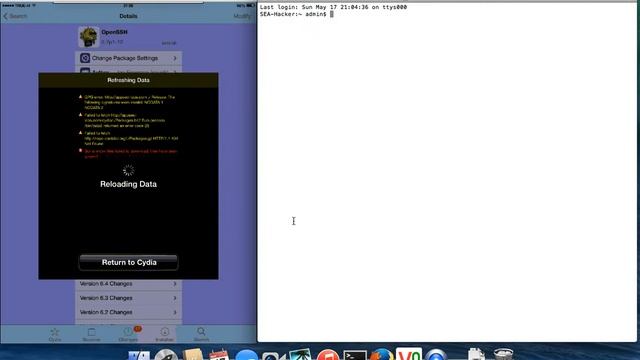Open Finder from the Dock
Image resolution: width=640 pixels, height=360 pixels.
[139, 355]
